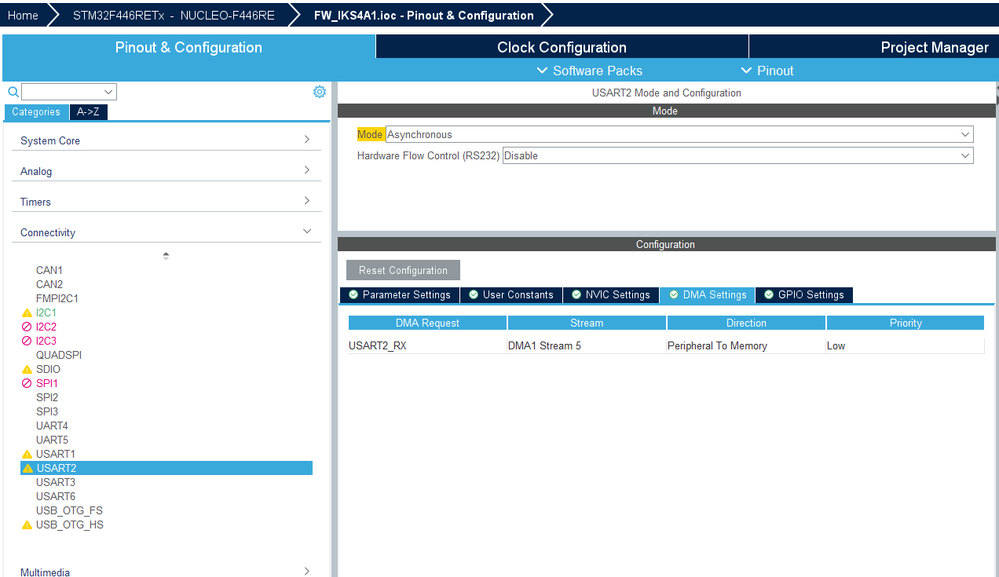Select the A->Z view tab

(x=88, y=112)
